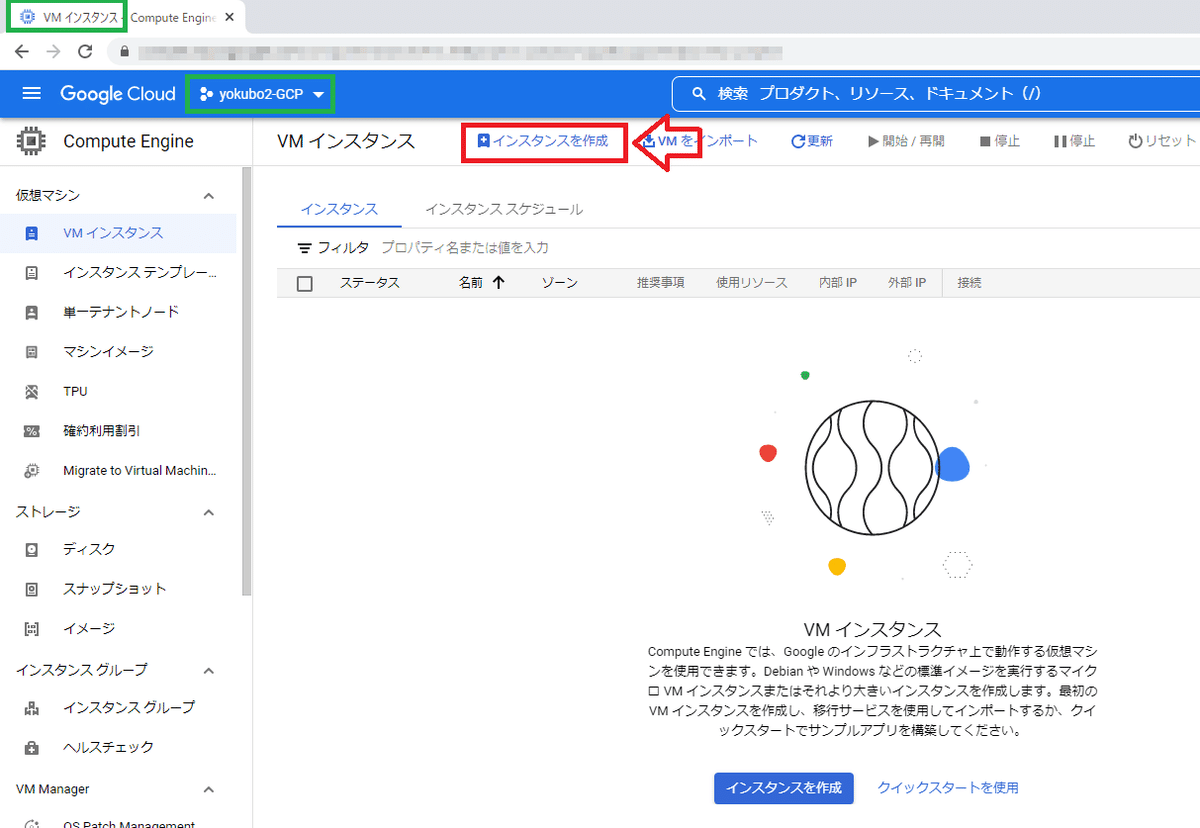Click the イメージ sidebar icon
The image size is (1200, 828).
click(x=31, y=629)
